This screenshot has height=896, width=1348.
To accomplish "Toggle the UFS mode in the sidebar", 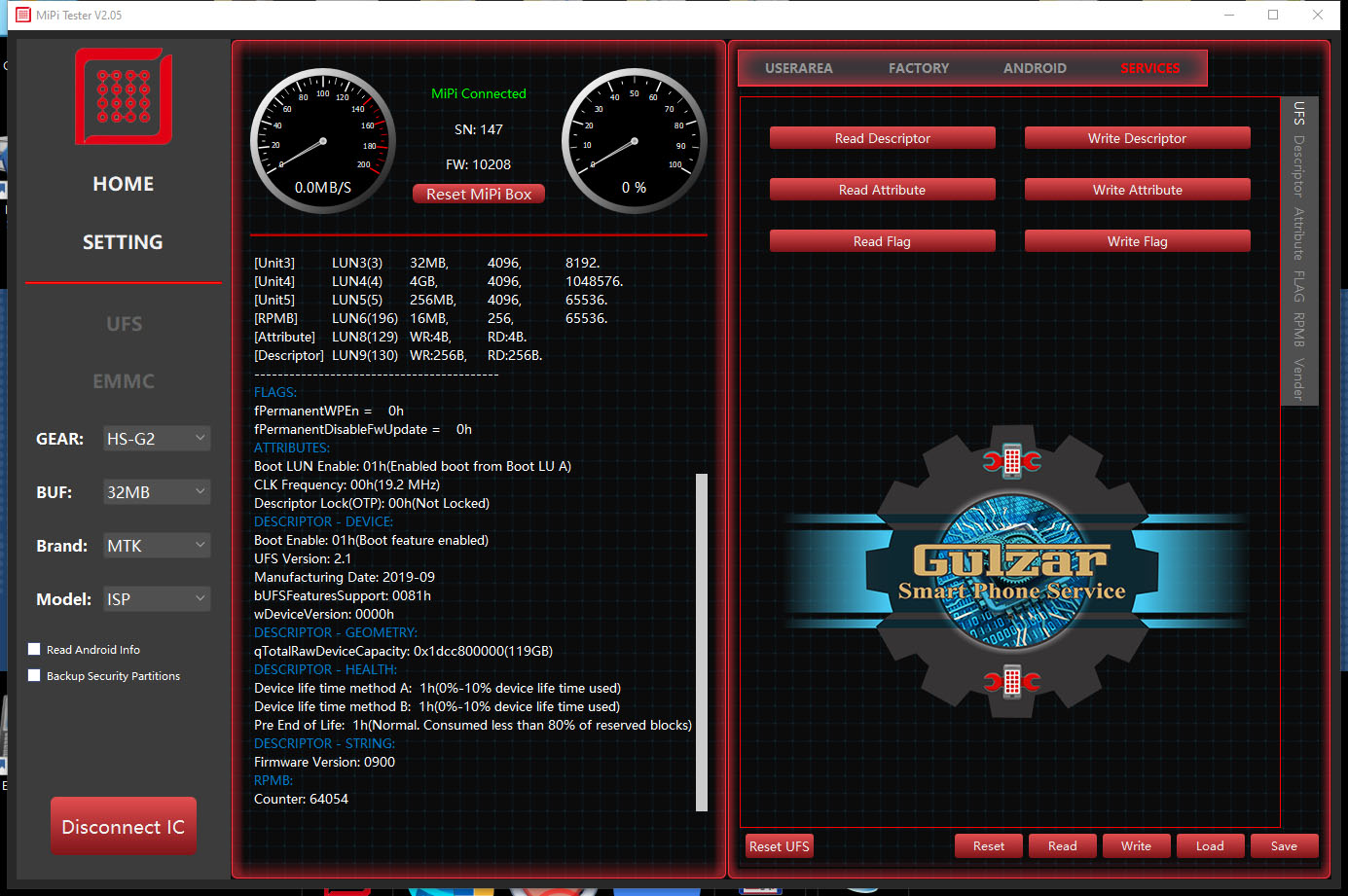I will (x=124, y=324).
